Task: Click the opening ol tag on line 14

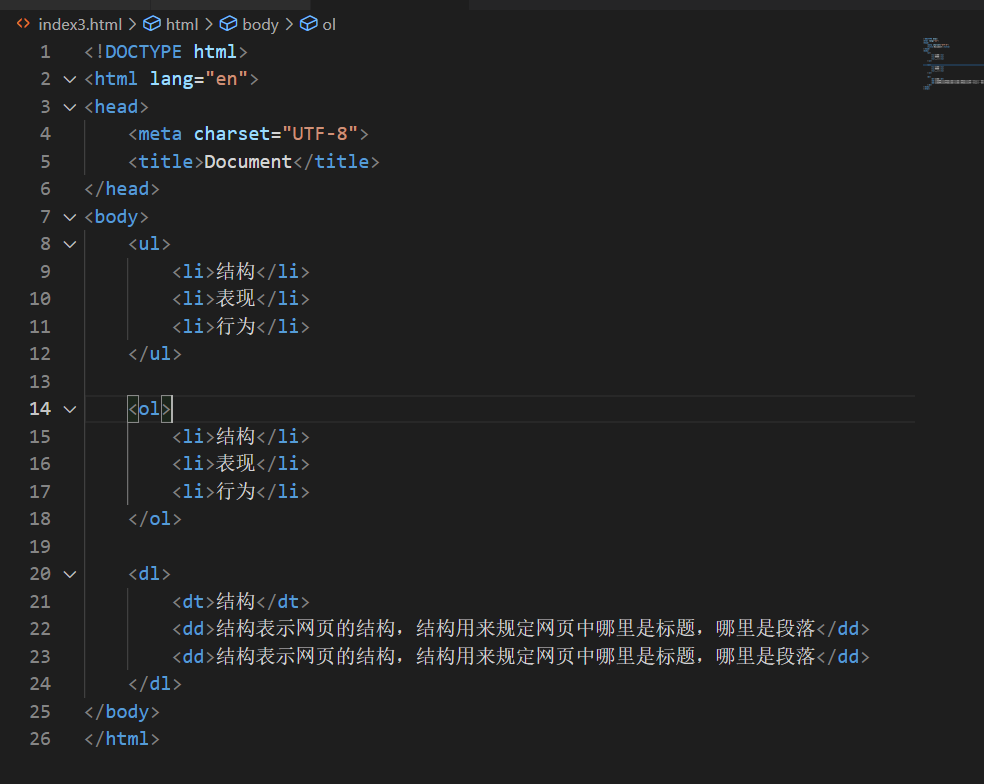Action: click(149, 409)
